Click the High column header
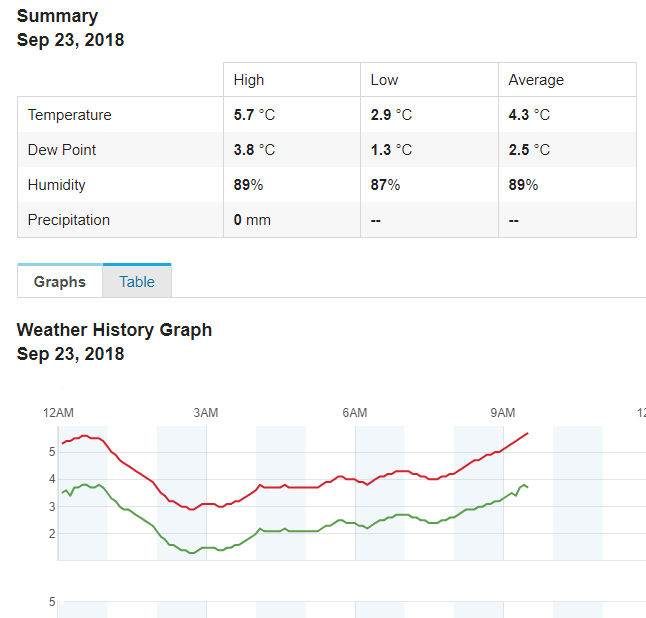The width and height of the screenshot is (646, 618). pos(249,80)
